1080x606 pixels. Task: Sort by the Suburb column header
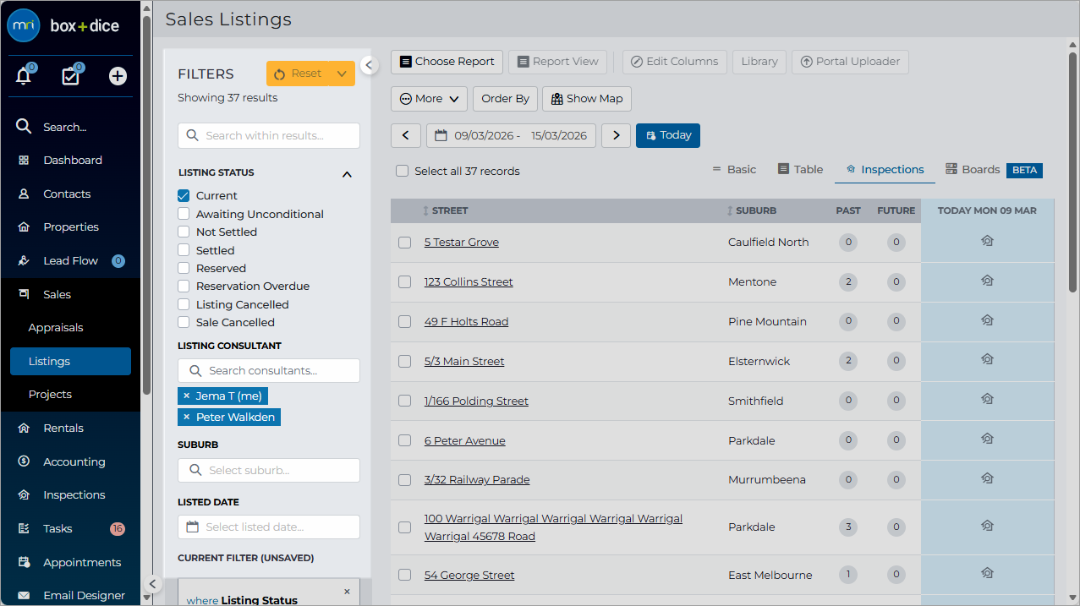tap(751, 211)
